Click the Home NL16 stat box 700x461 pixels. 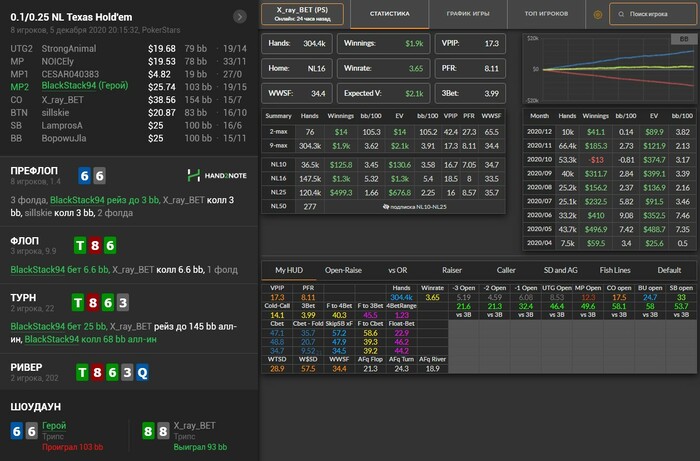297,68
